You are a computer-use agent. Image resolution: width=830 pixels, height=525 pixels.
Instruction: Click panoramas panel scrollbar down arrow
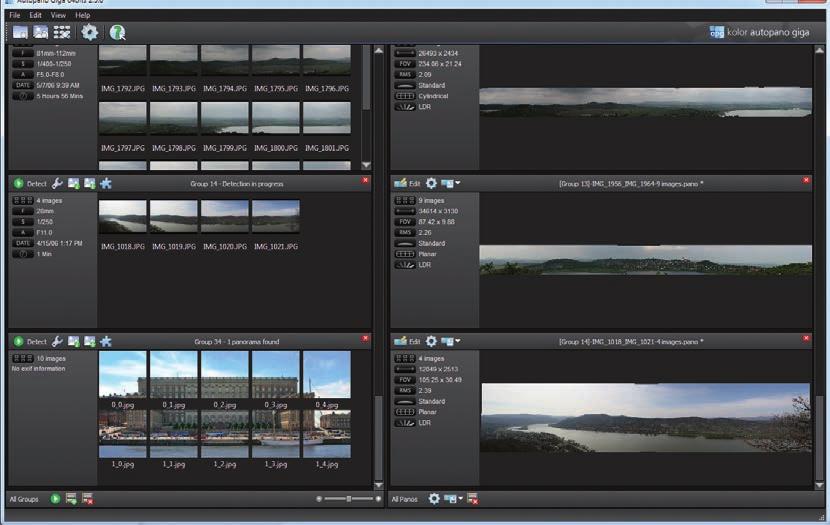(x=819, y=485)
